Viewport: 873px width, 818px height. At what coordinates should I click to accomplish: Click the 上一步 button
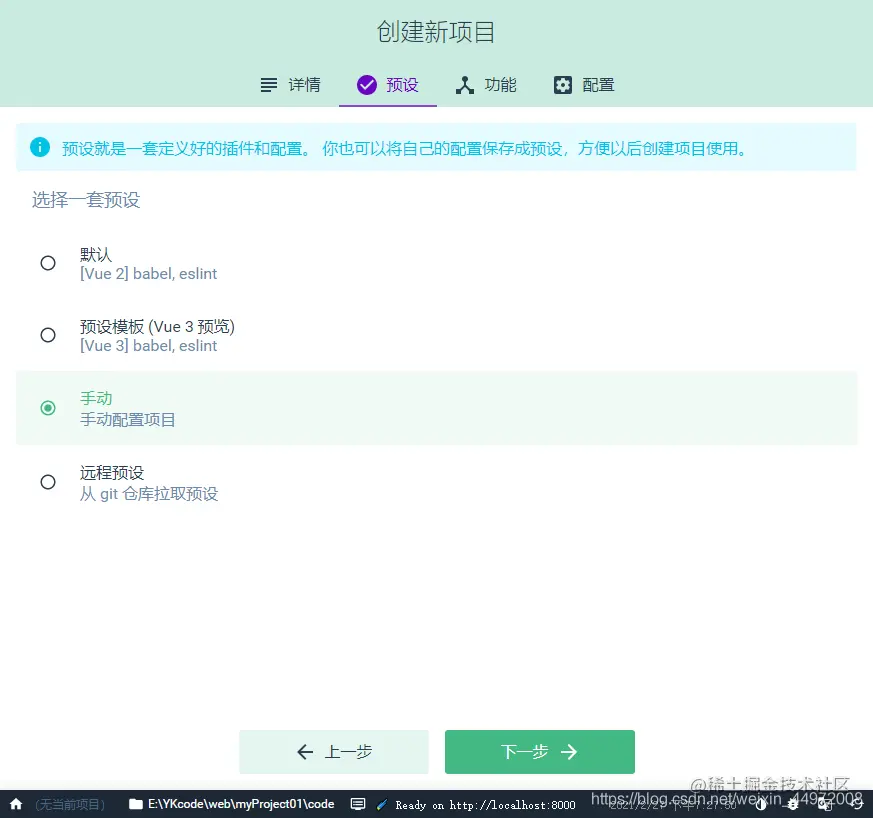[333, 751]
